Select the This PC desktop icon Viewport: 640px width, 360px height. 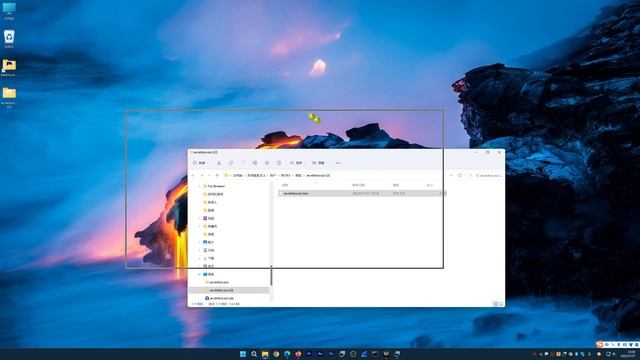9,11
